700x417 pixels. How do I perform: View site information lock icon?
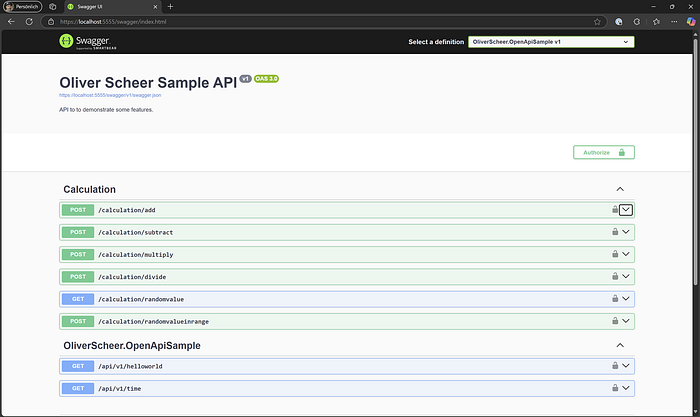click(51, 21)
